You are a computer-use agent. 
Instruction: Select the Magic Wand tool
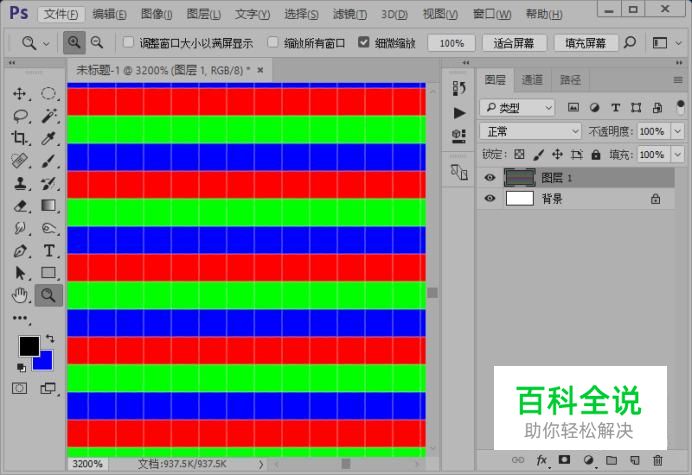point(49,116)
